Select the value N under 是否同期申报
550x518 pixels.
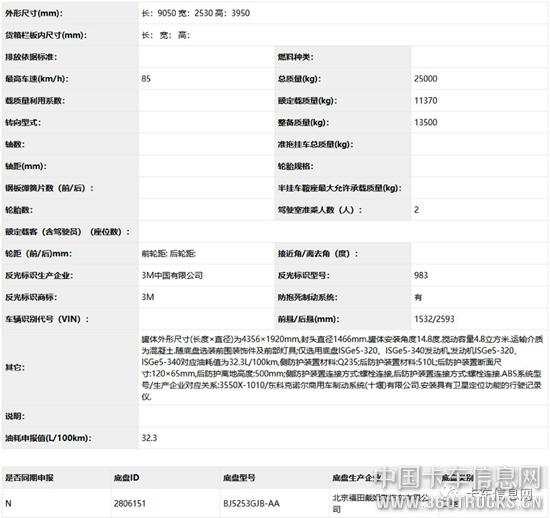[8, 503]
